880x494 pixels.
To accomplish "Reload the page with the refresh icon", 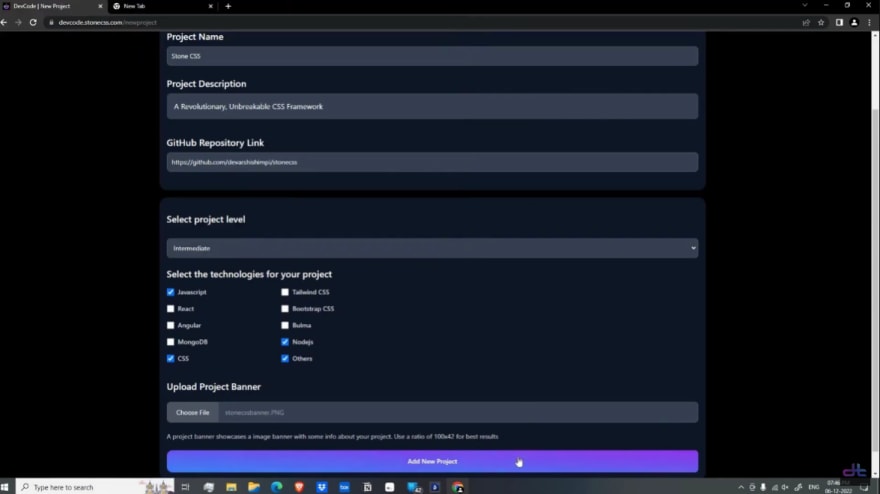I will click(33, 22).
